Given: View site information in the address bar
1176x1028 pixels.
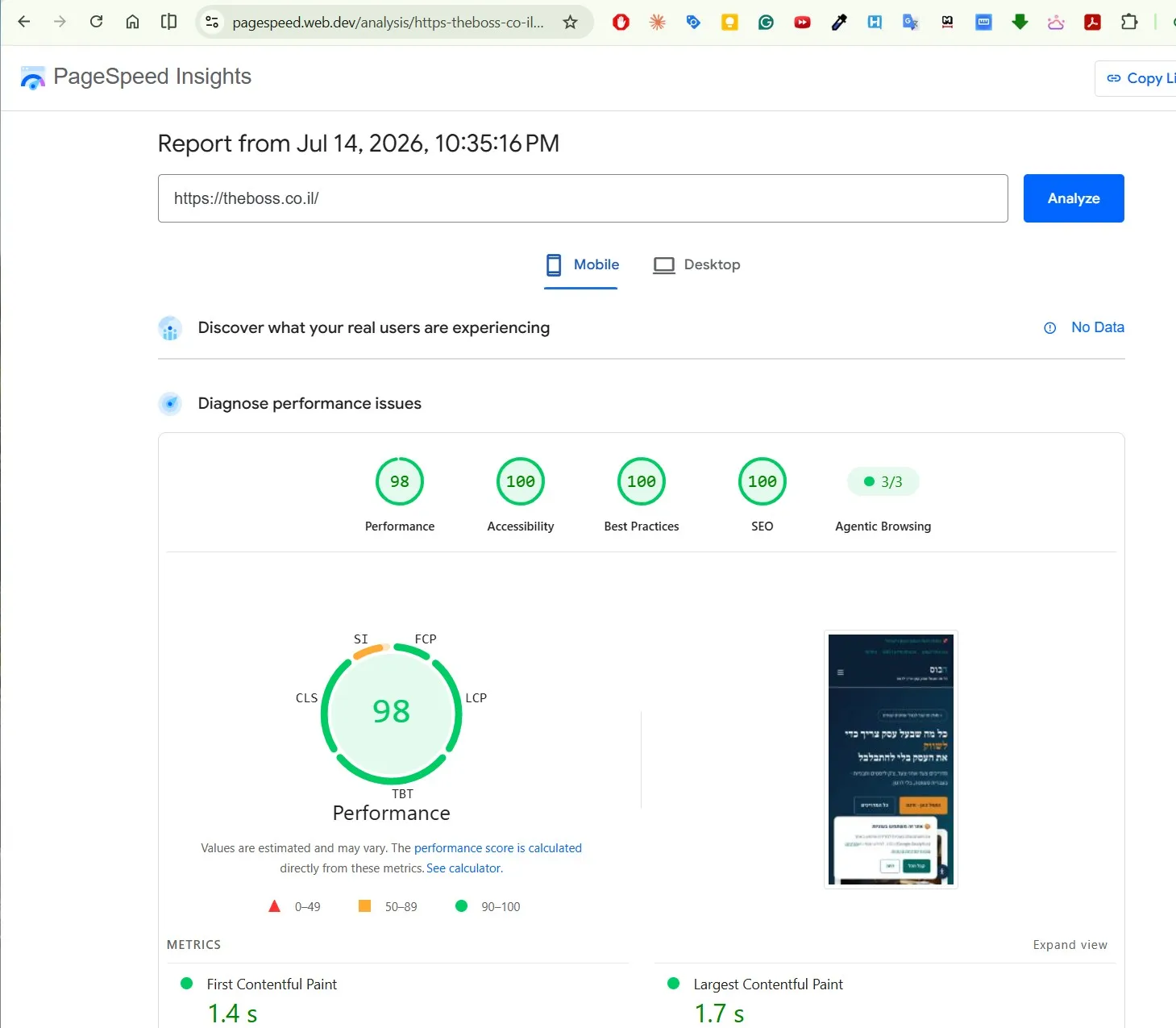Looking at the screenshot, I should pyautogui.click(x=212, y=22).
